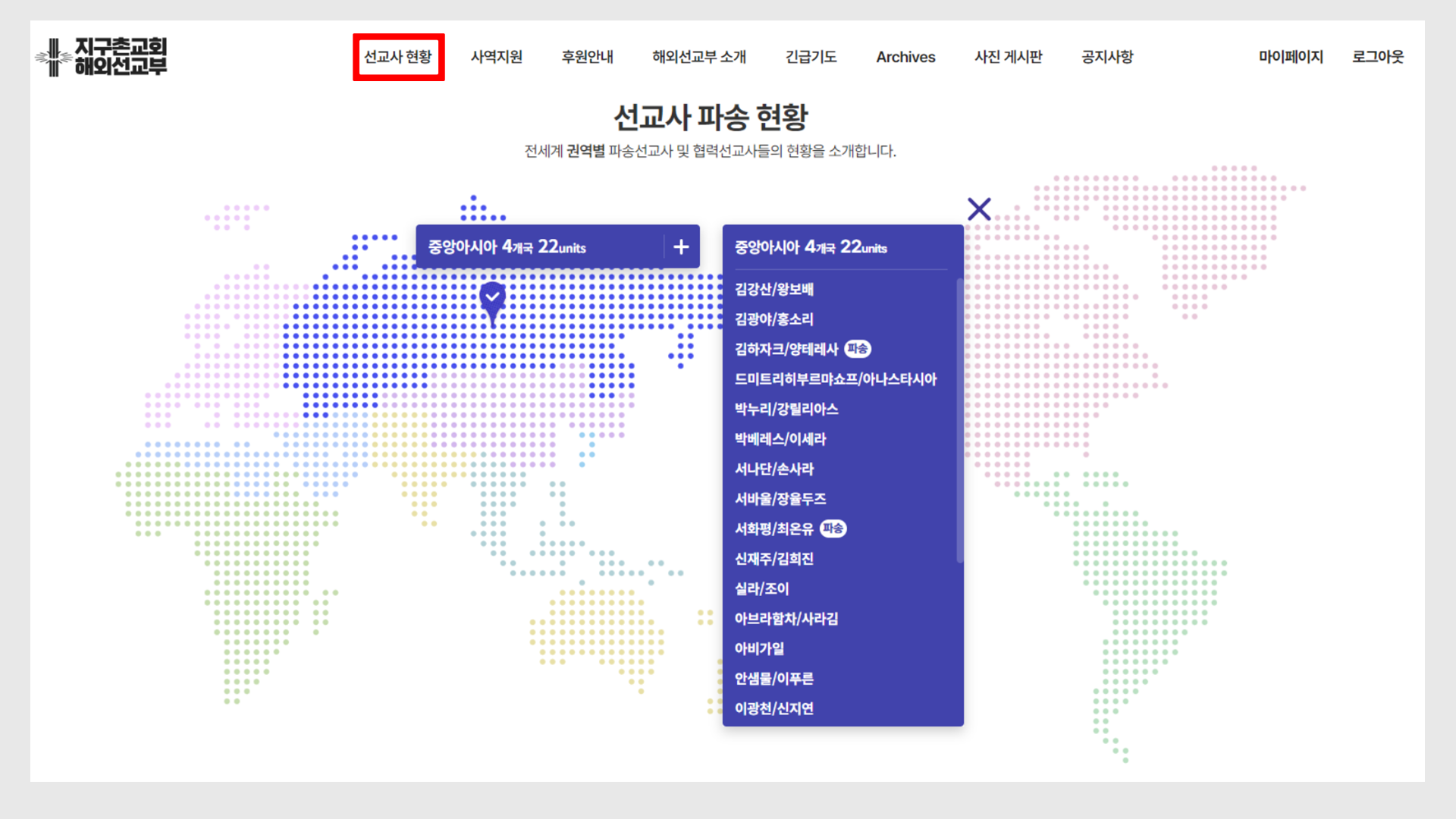Open 공지사항 notices page
The image size is (1456, 819).
pos(1107,57)
